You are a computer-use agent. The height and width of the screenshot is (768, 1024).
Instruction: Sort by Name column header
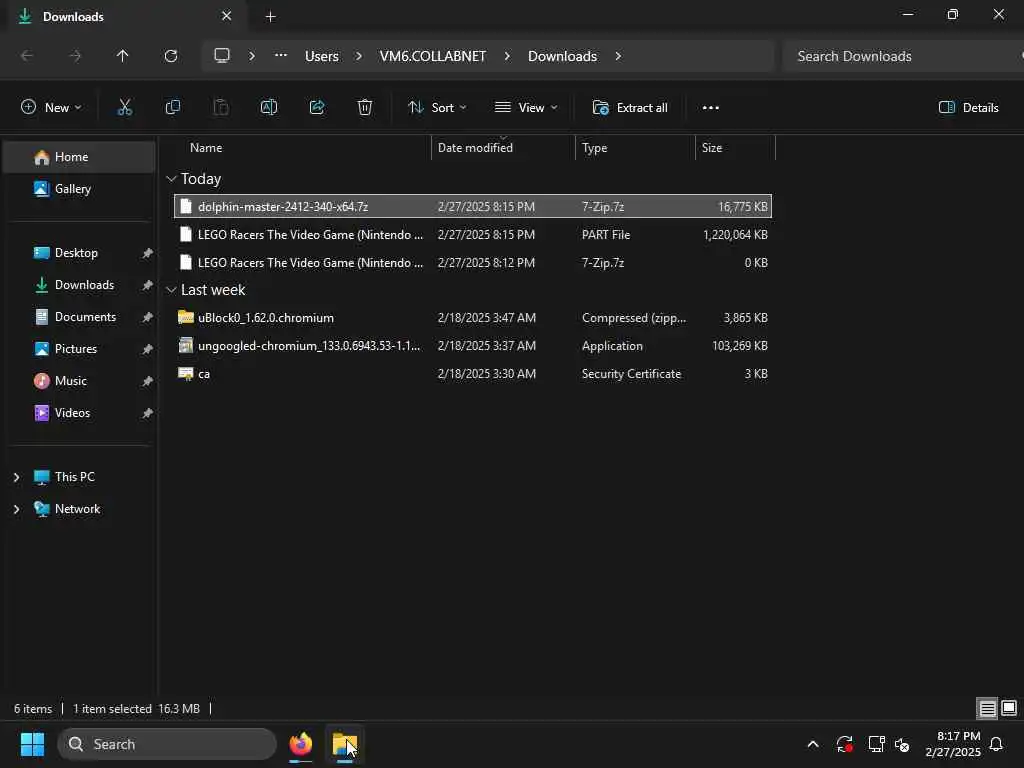coord(304,148)
